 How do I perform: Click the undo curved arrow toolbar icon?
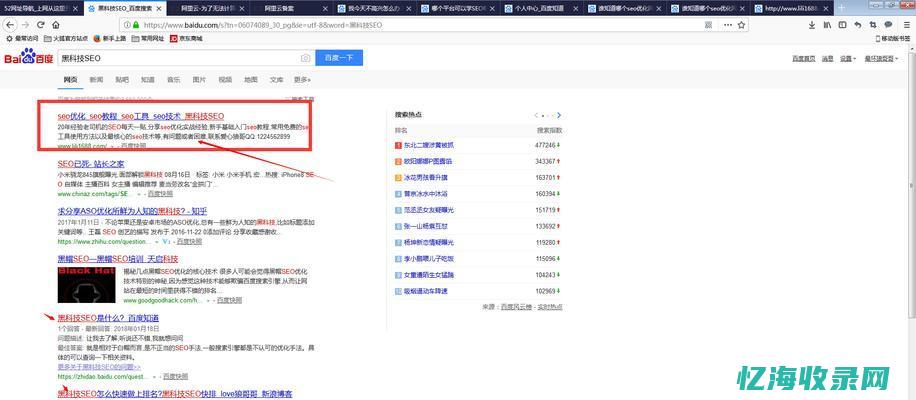(857, 25)
